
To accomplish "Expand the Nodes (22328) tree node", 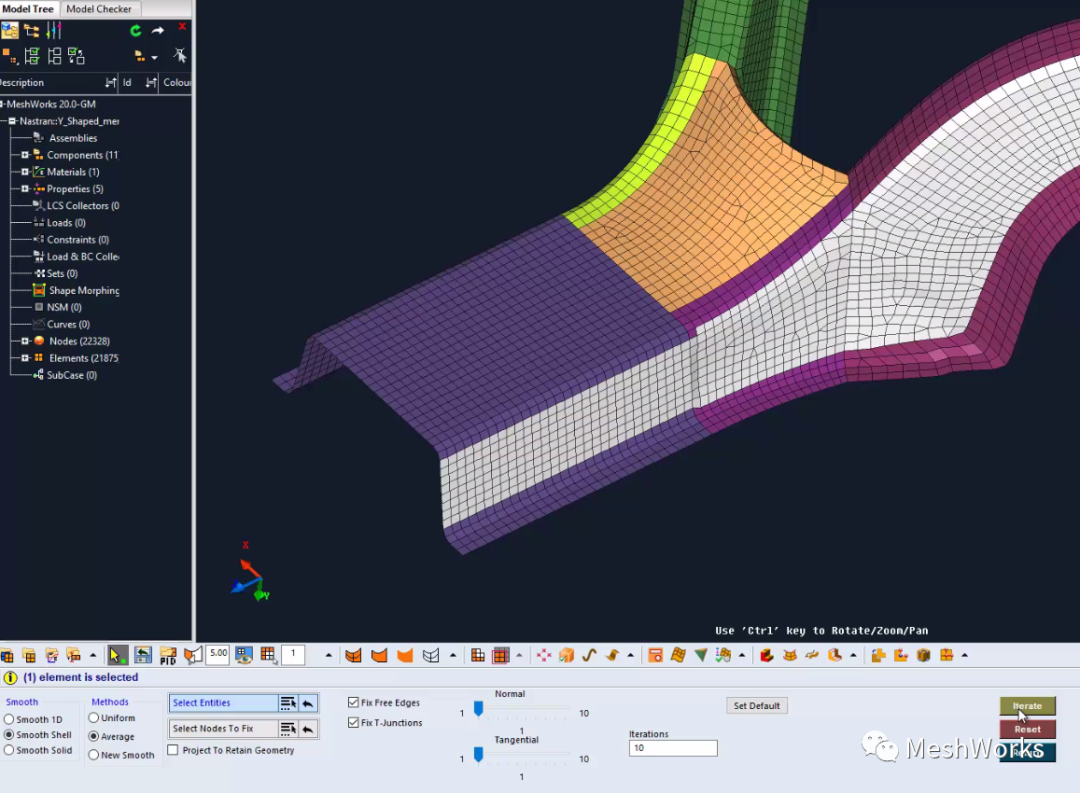I will point(25,341).
